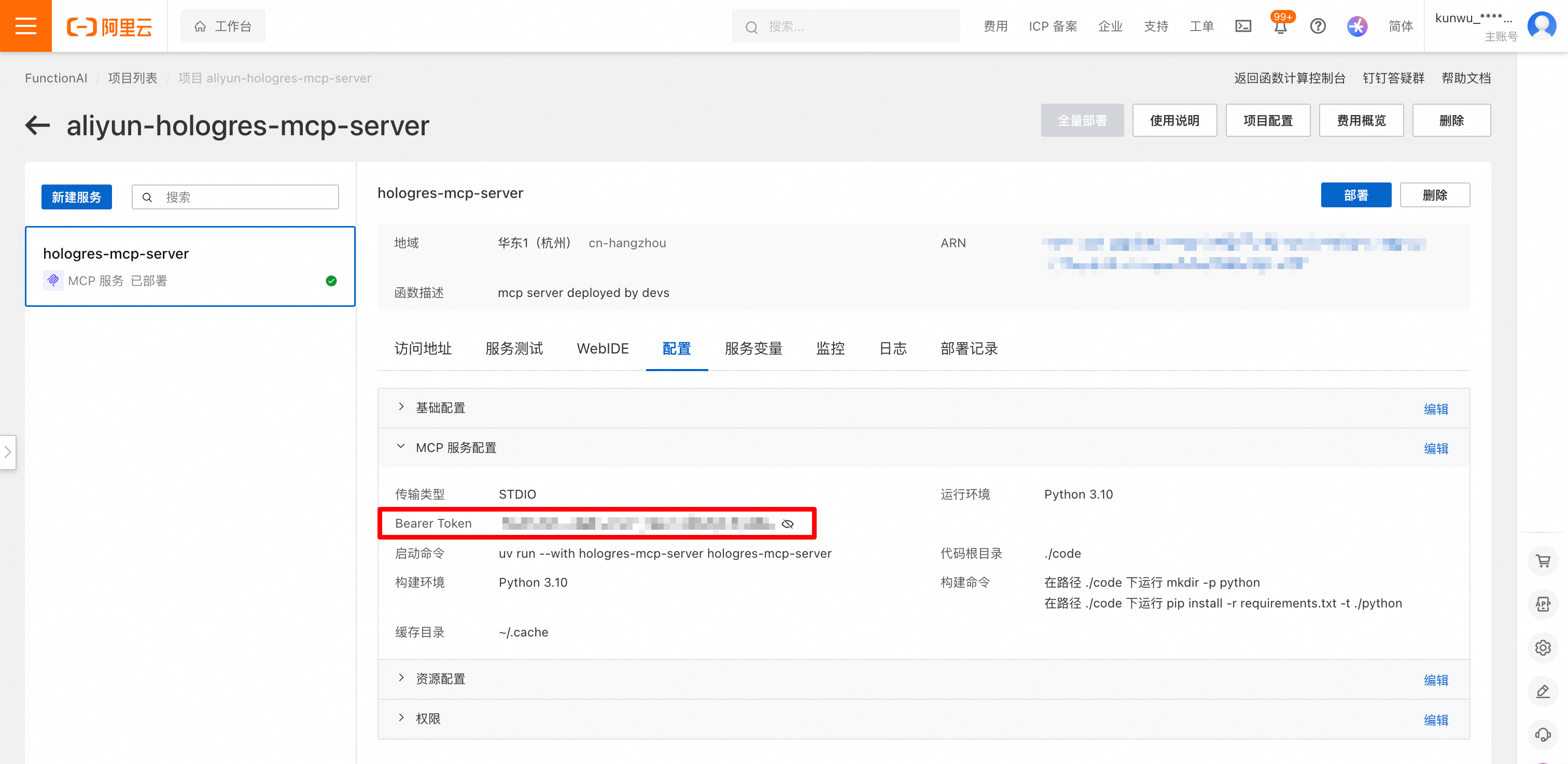This screenshot has height=764, width=1568.
Task: Open the shopping cart sidebar icon
Action: pos(1543,561)
